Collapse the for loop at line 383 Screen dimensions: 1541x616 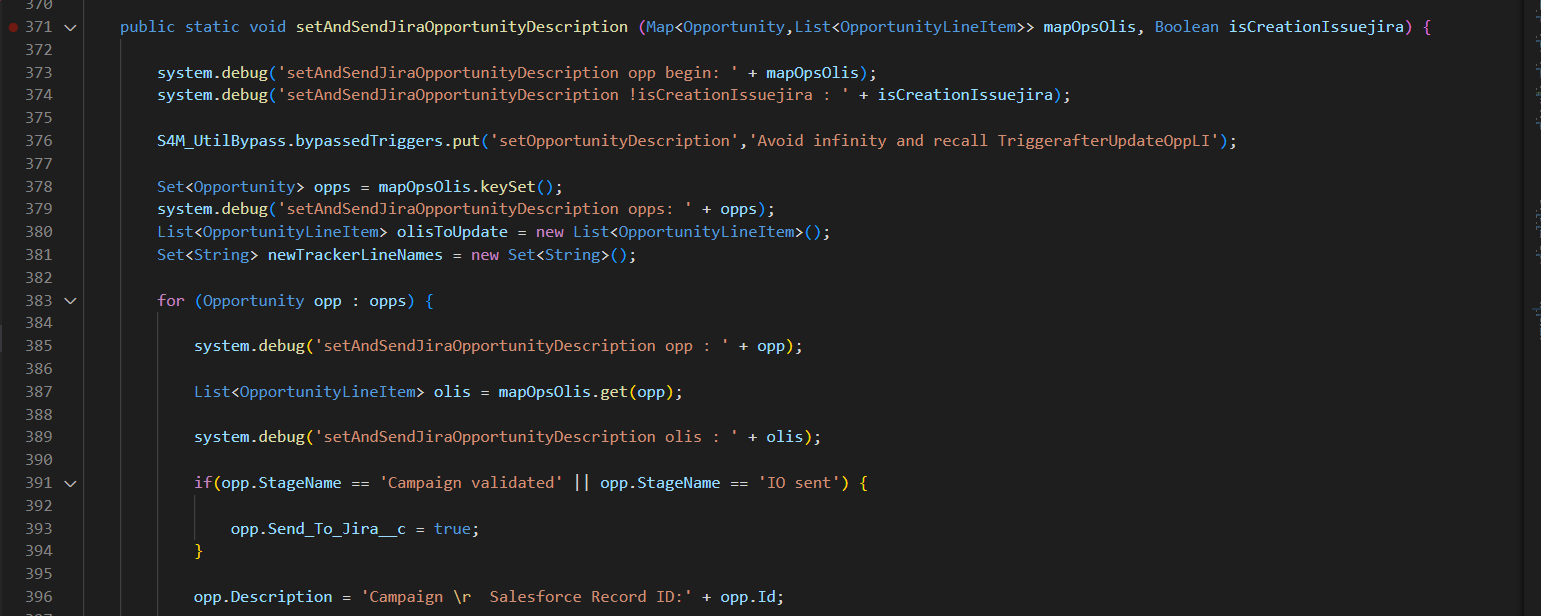pos(70,300)
